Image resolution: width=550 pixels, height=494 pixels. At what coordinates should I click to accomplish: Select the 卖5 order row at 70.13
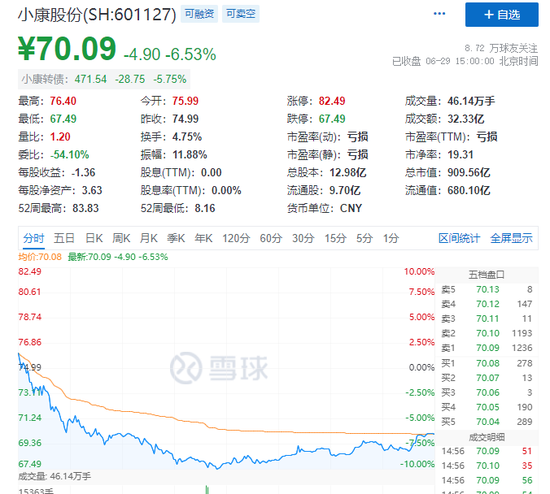click(x=487, y=289)
